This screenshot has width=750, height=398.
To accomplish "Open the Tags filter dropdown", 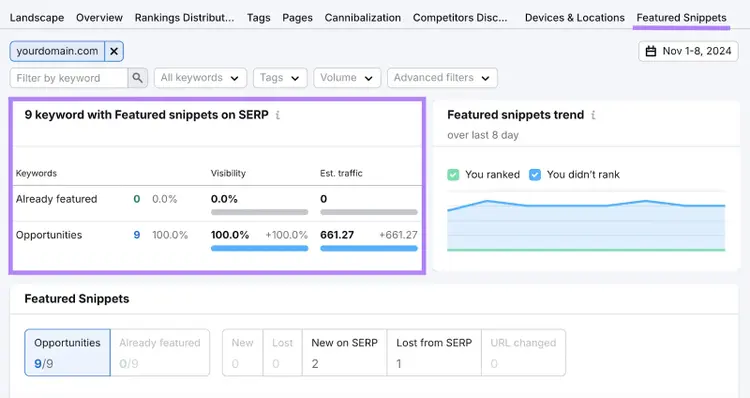I will [x=279, y=77].
